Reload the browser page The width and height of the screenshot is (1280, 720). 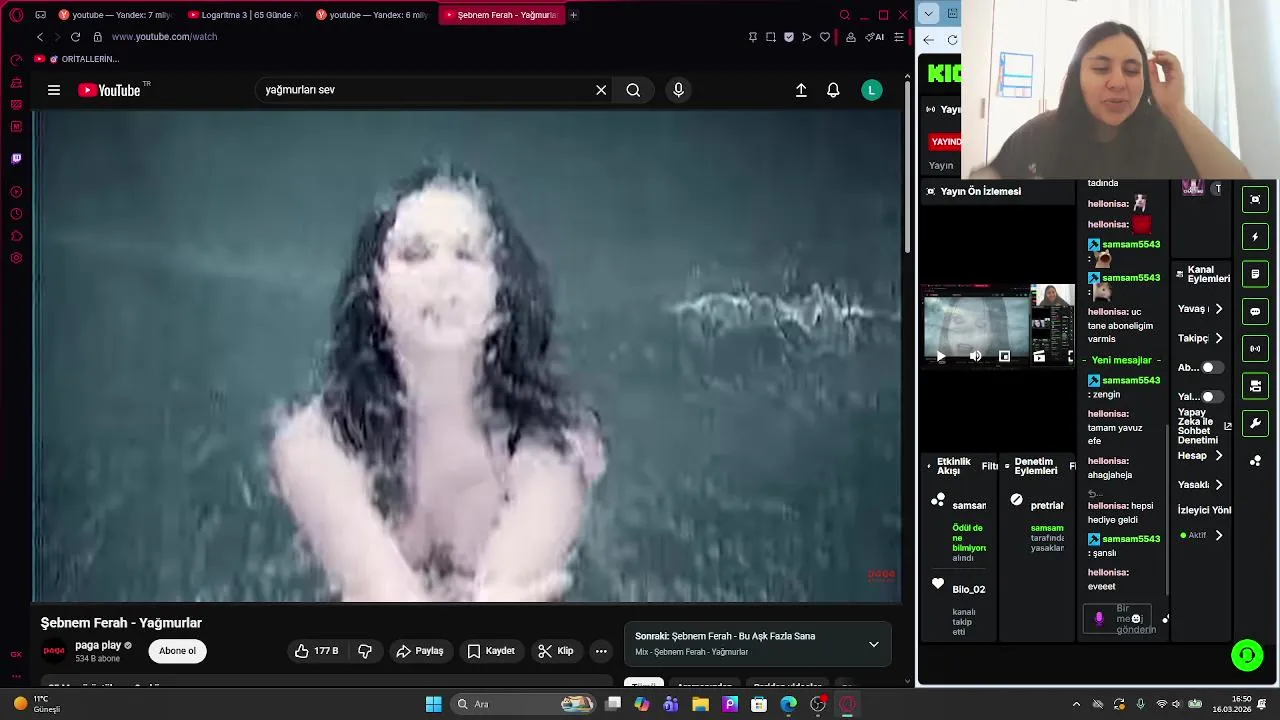(75, 37)
